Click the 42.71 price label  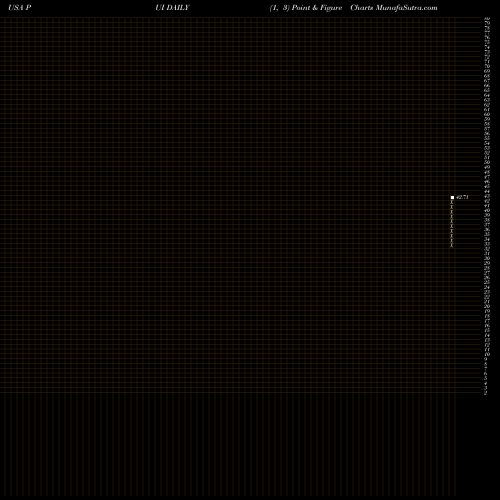pyautogui.click(x=462, y=197)
